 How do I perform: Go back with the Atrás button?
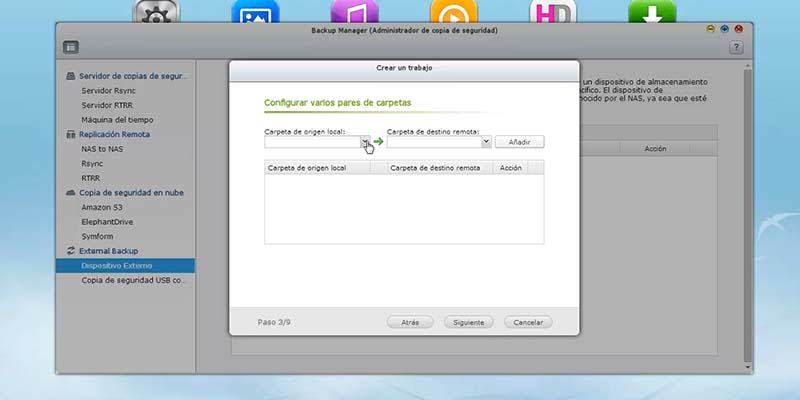[410, 322]
